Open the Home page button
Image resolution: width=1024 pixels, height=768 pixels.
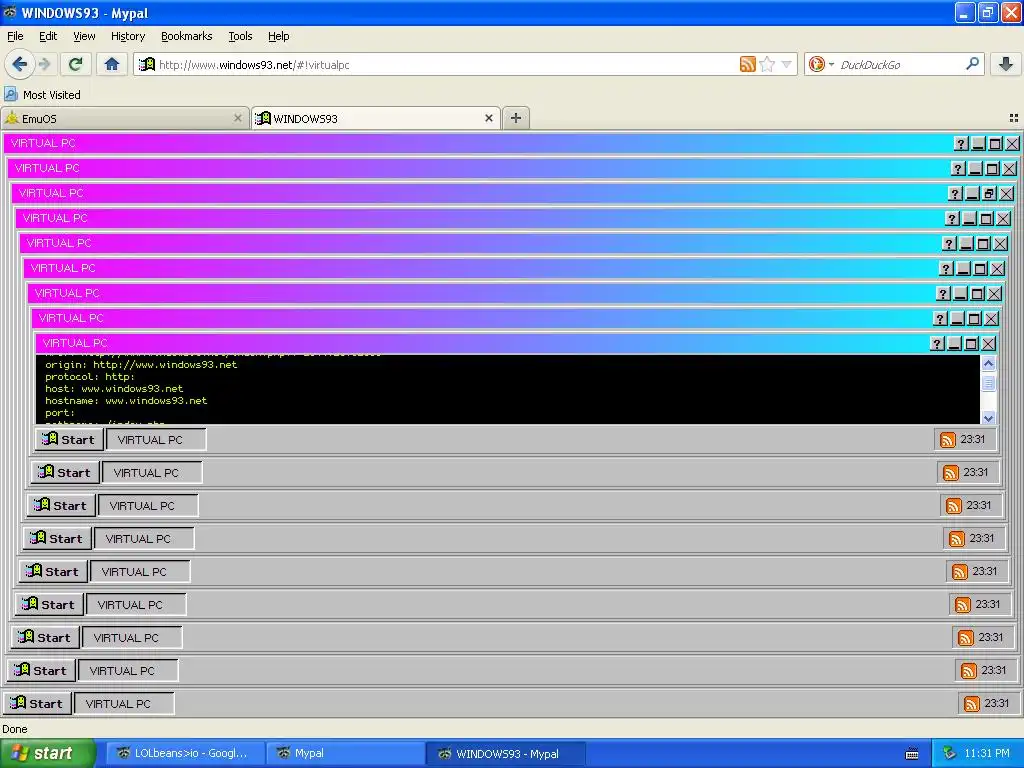112,64
